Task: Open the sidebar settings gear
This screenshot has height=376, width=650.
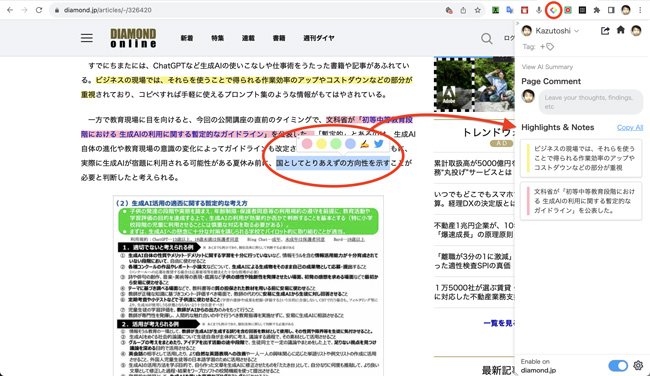Action: [x=638, y=365]
